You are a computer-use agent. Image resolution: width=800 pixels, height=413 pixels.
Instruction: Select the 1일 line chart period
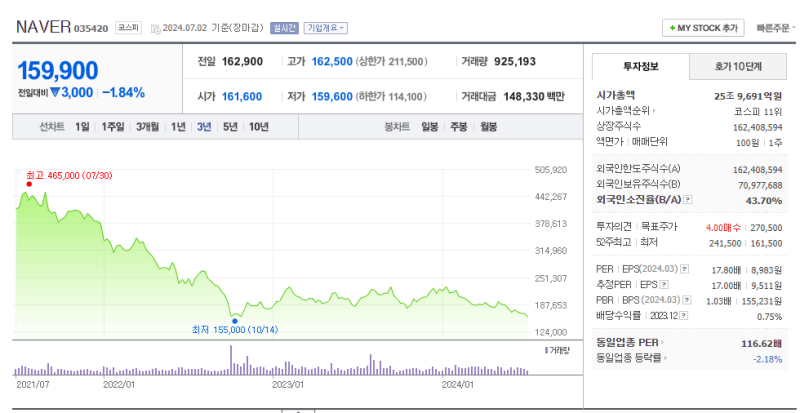[x=83, y=127]
